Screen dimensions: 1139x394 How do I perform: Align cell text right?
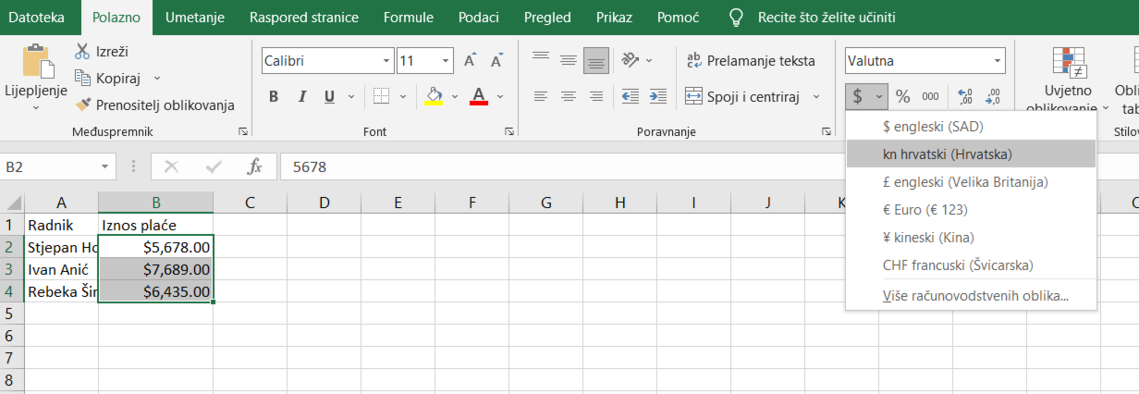coord(596,96)
